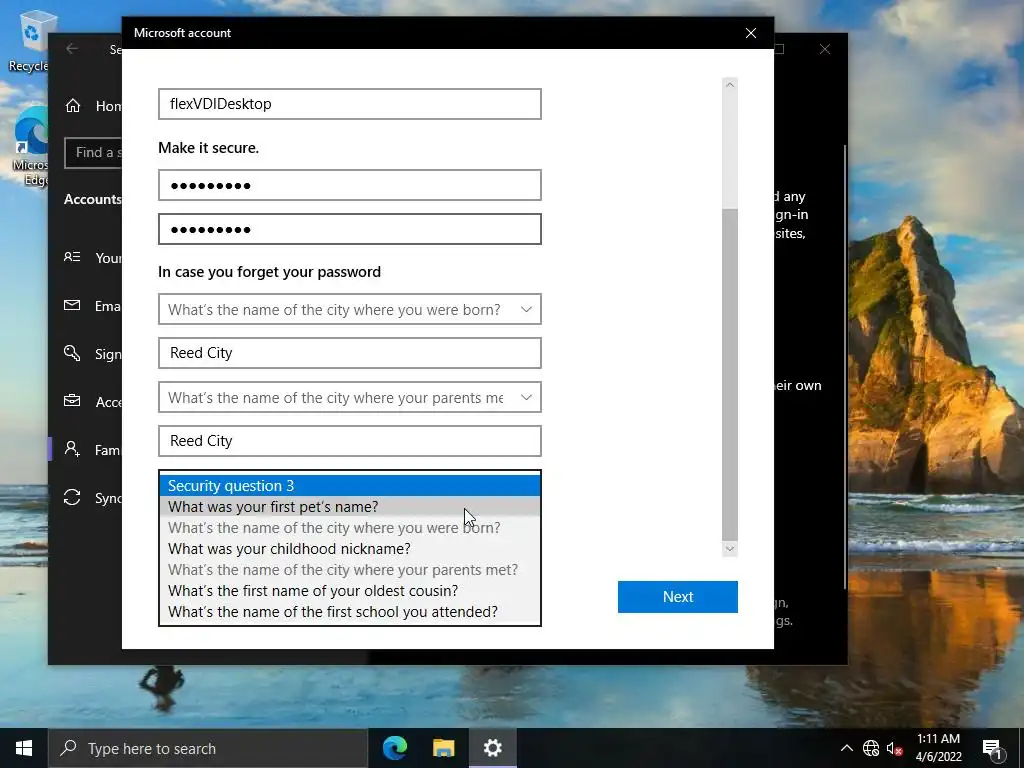
Task: Open the notification center icon
Action: point(992,748)
